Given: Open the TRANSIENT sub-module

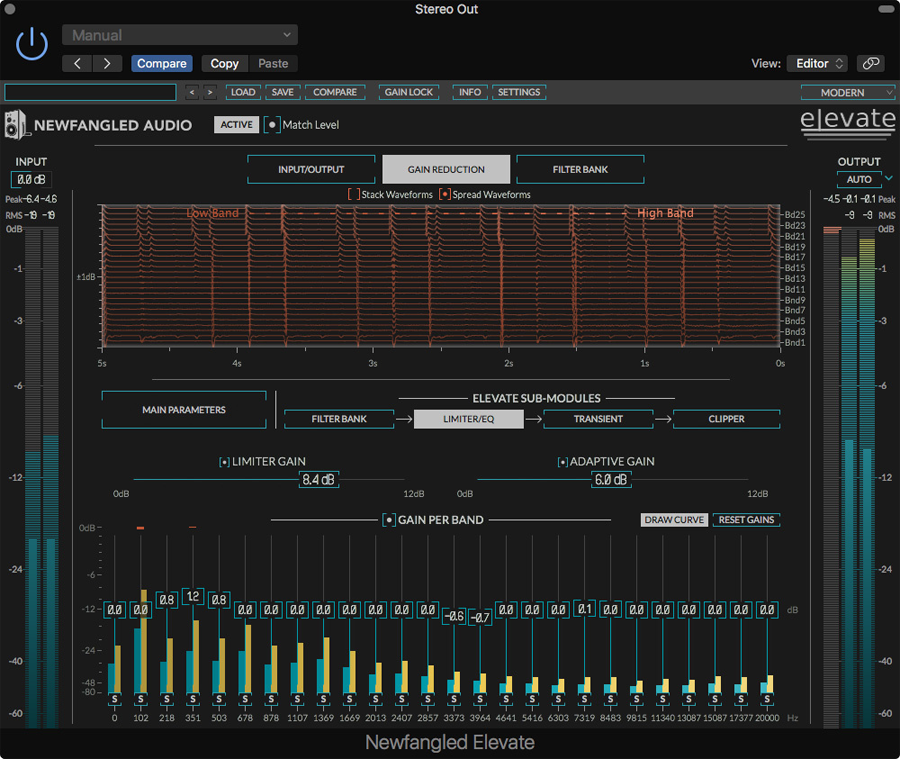Looking at the screenshot, I should point(598,419).
